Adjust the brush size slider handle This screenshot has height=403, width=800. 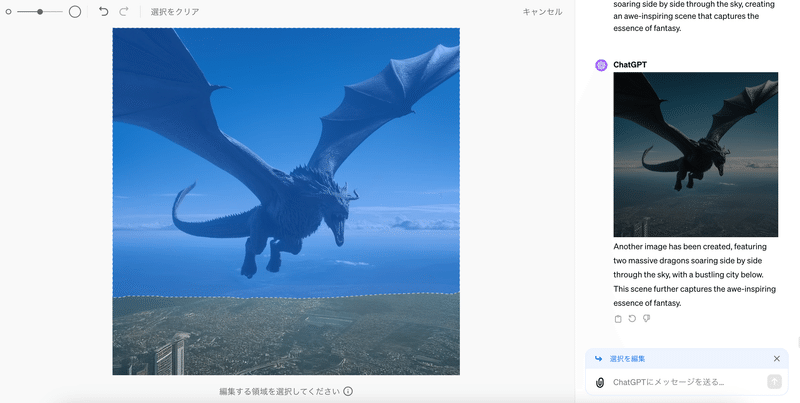click(40, 12)
